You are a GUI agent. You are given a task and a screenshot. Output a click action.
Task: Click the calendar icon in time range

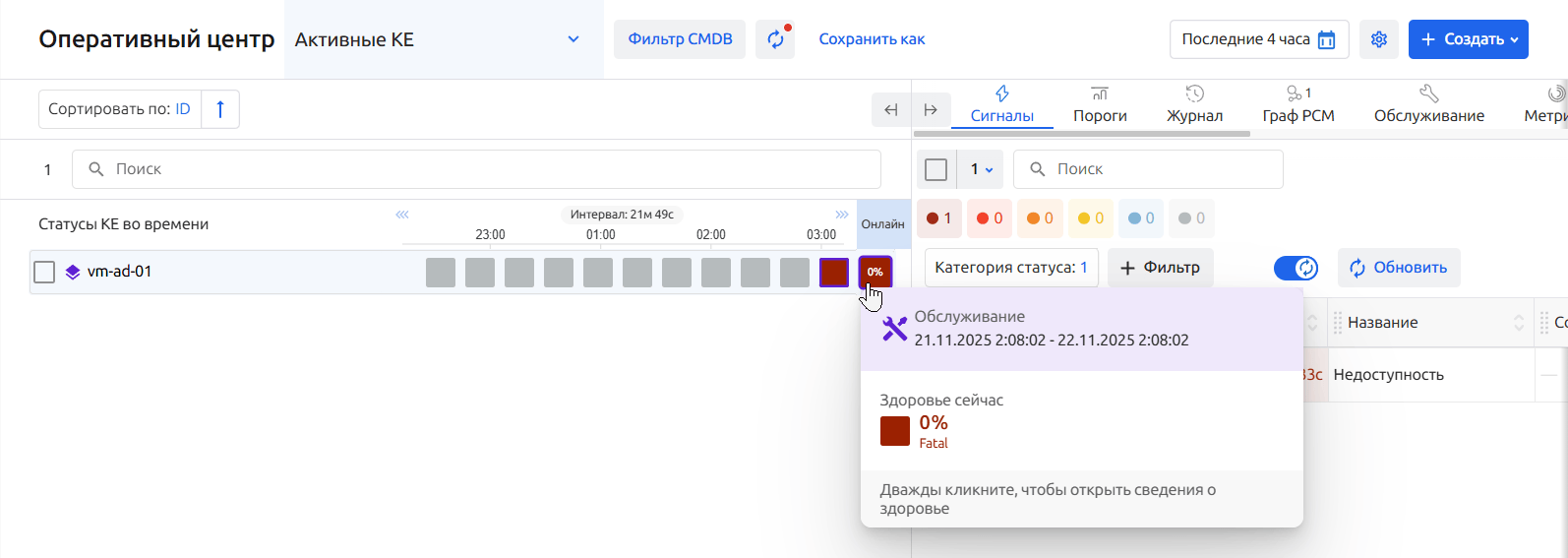(1326, 39)
